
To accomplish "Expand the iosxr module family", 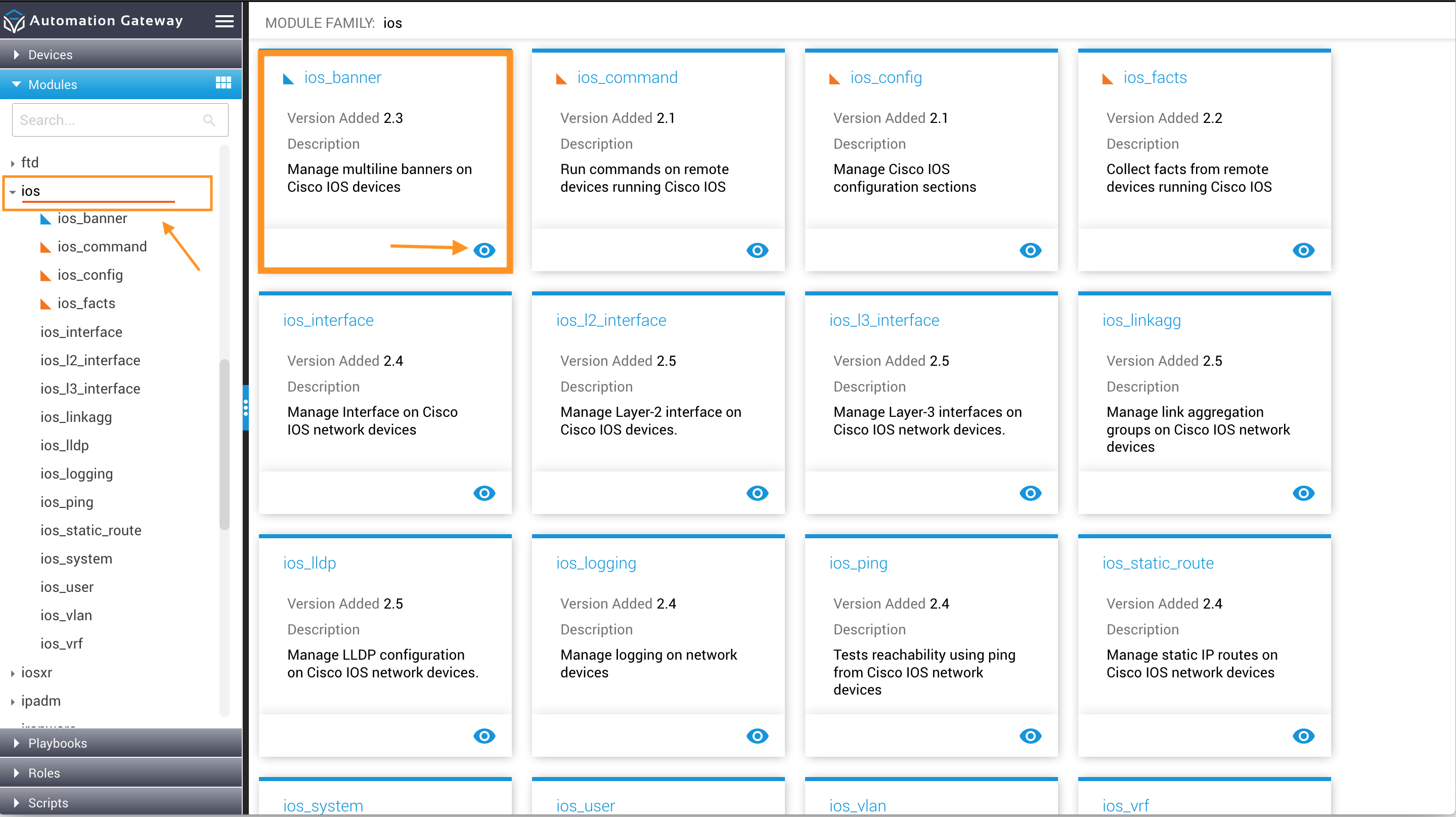I will pos(13,673).
